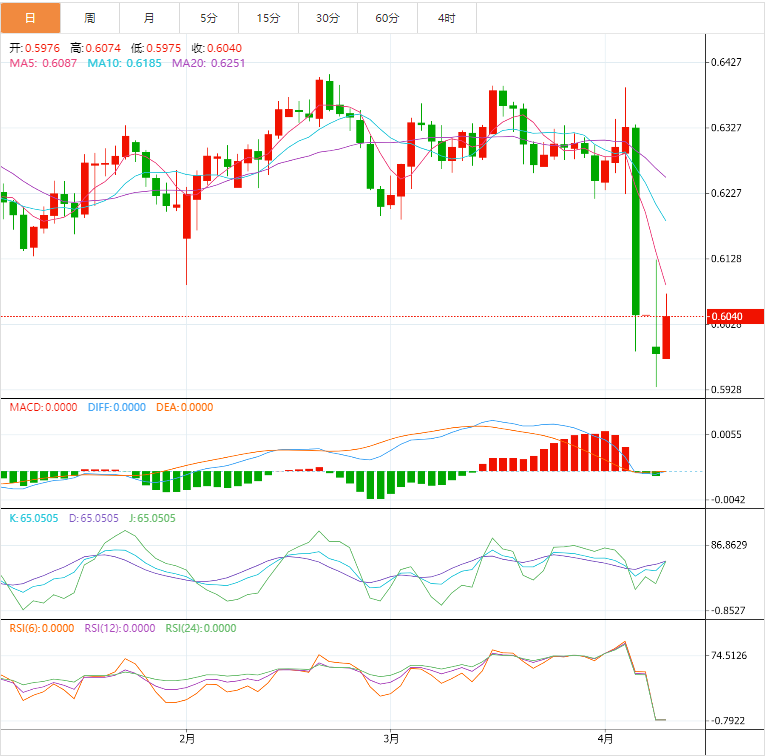
Task: Click the low price 0.5975 value
Action: pos(163,48)
